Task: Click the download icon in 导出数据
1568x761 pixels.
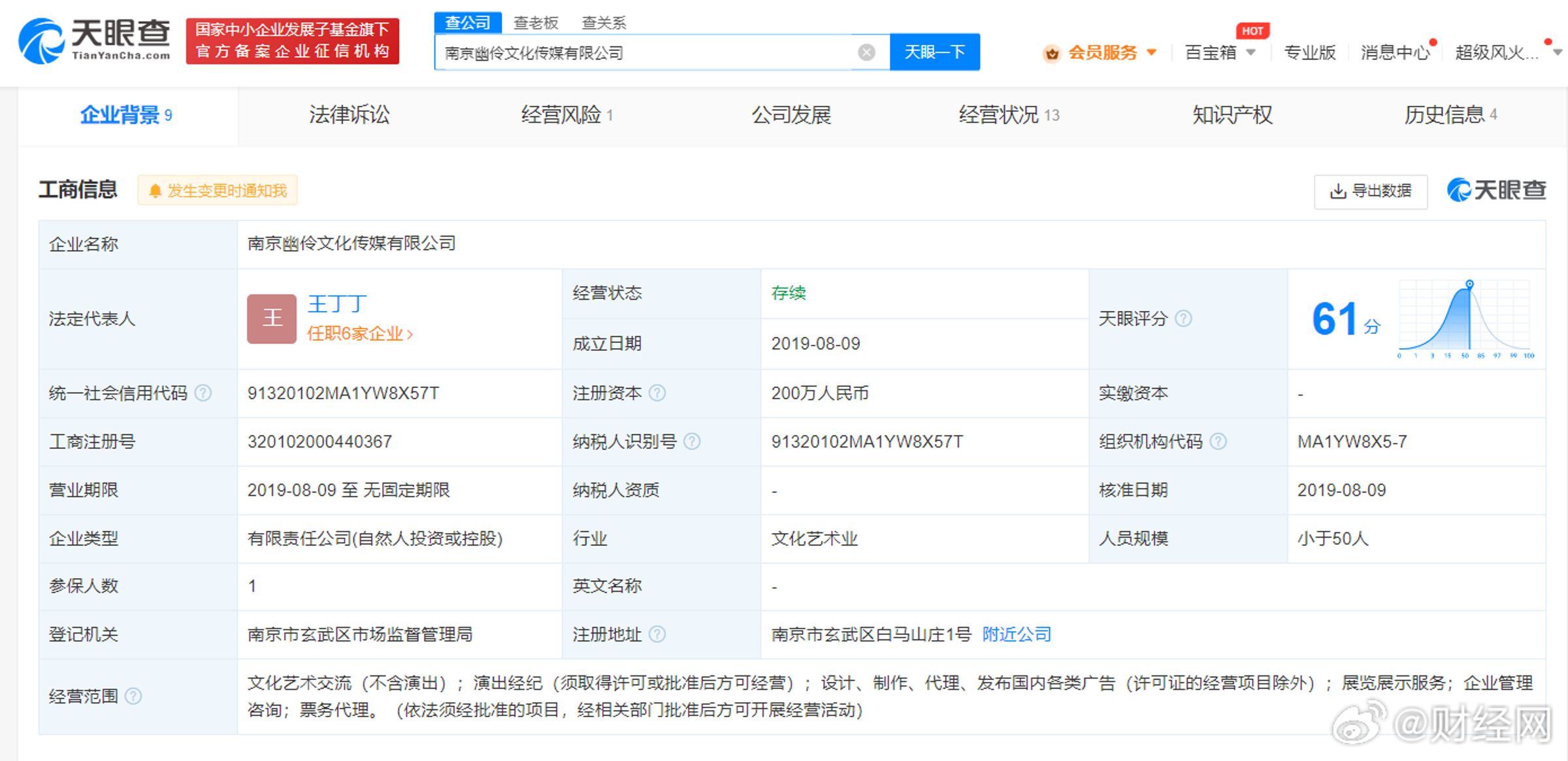Action: point(1338,191)
